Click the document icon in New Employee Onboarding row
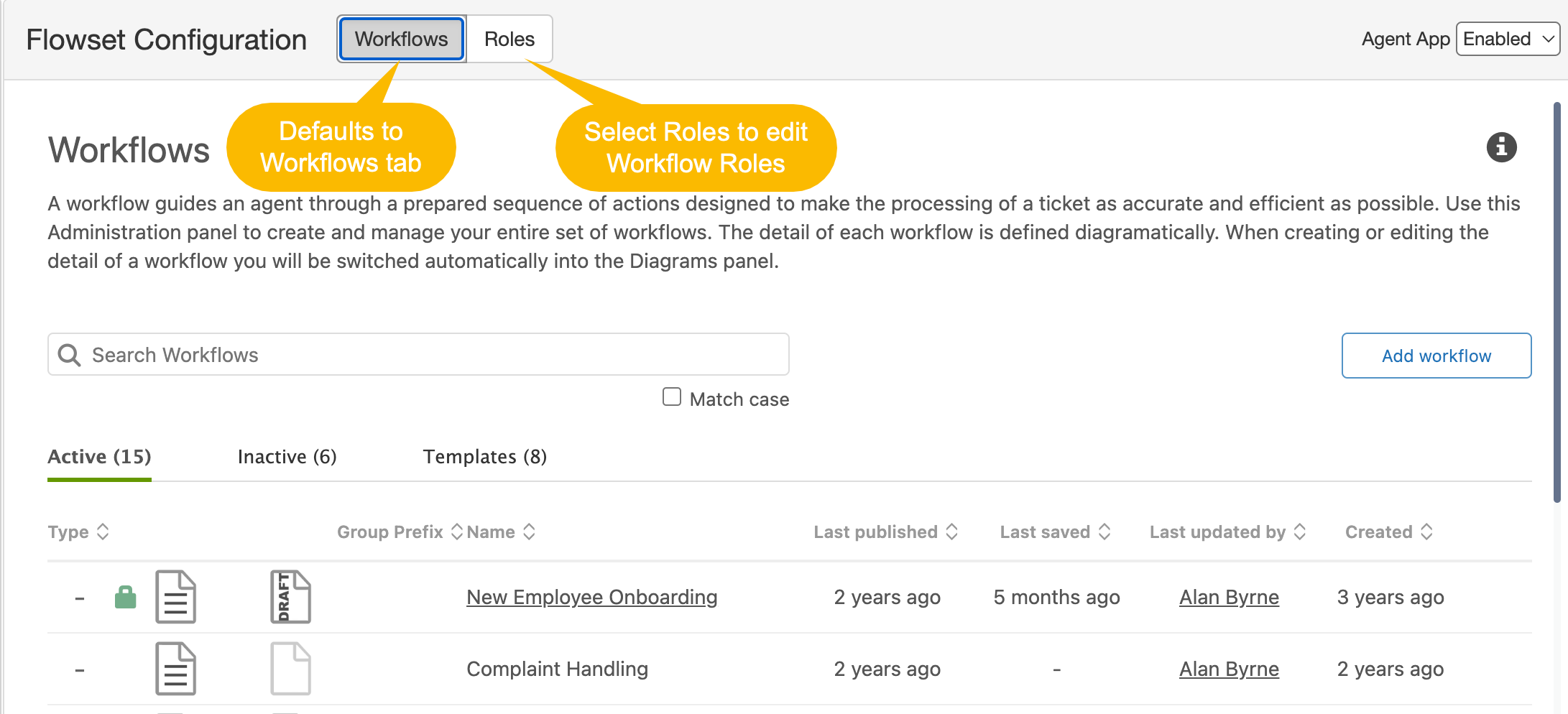The height and width of the screenshot is (714, 1568). pyautogui.click(x=176, y=597)
